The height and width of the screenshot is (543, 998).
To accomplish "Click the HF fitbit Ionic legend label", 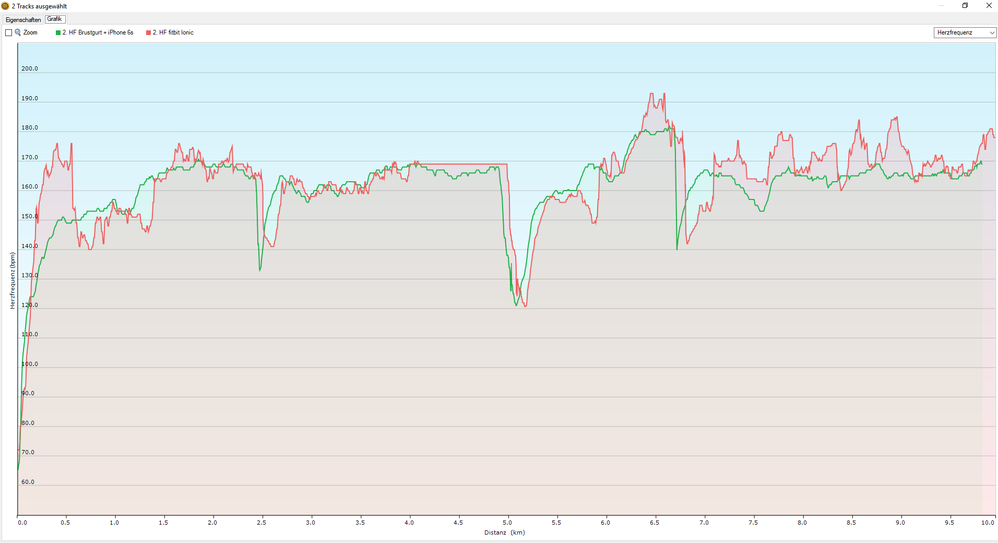I will (174, 33).
